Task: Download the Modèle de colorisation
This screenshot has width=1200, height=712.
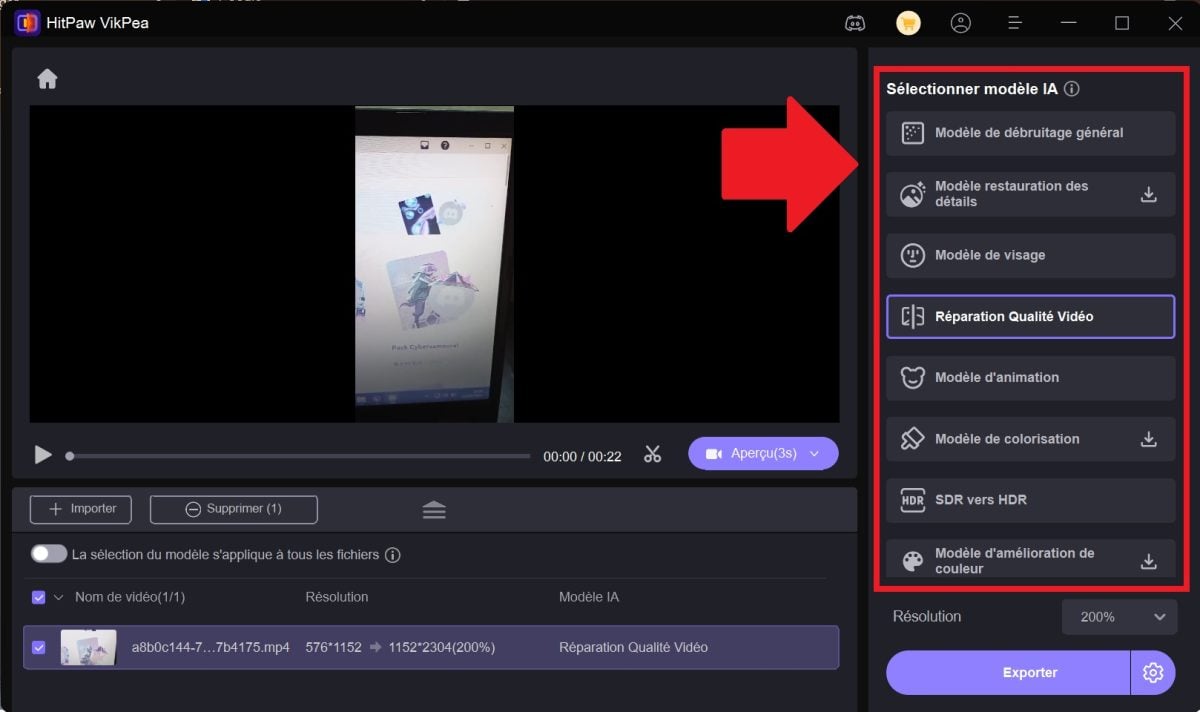Action: (1149, 439)
